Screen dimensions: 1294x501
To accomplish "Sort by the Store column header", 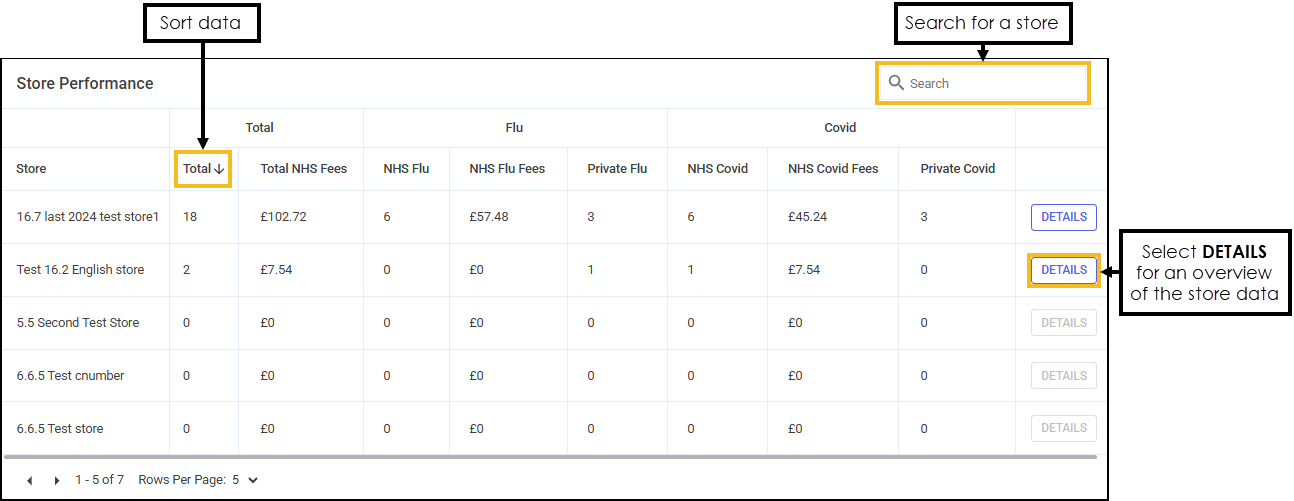I will (31, 169).
